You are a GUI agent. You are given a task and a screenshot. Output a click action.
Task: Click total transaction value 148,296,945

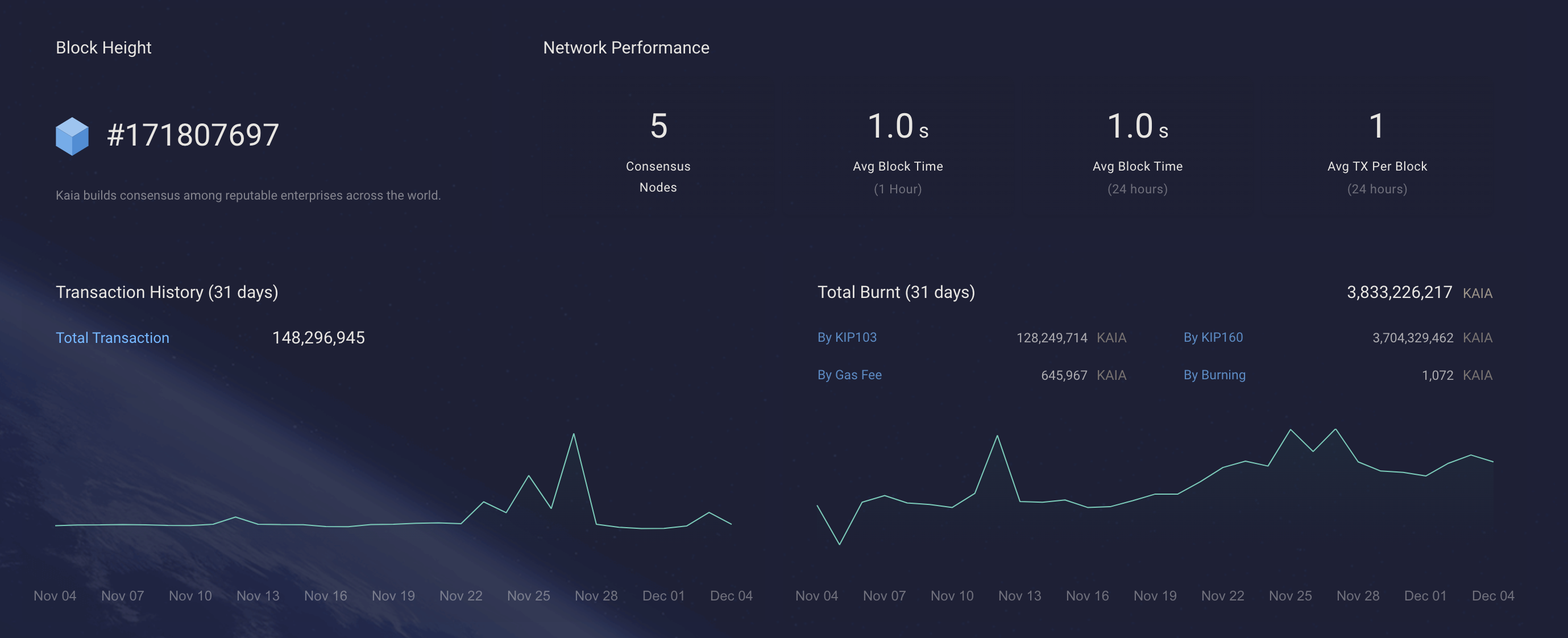pos(318,338)
